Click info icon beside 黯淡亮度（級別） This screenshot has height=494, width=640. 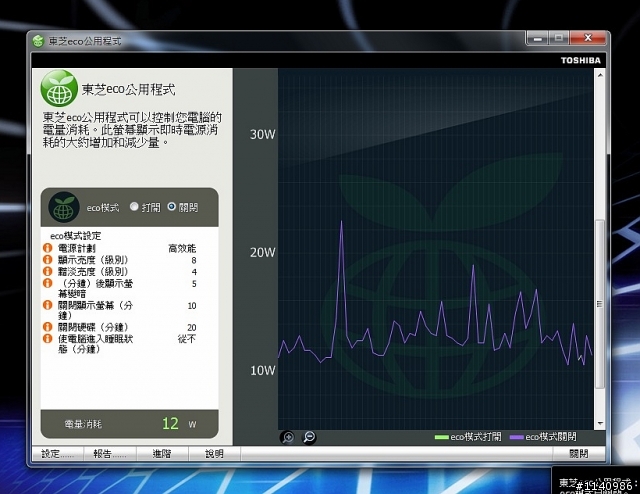48,271
